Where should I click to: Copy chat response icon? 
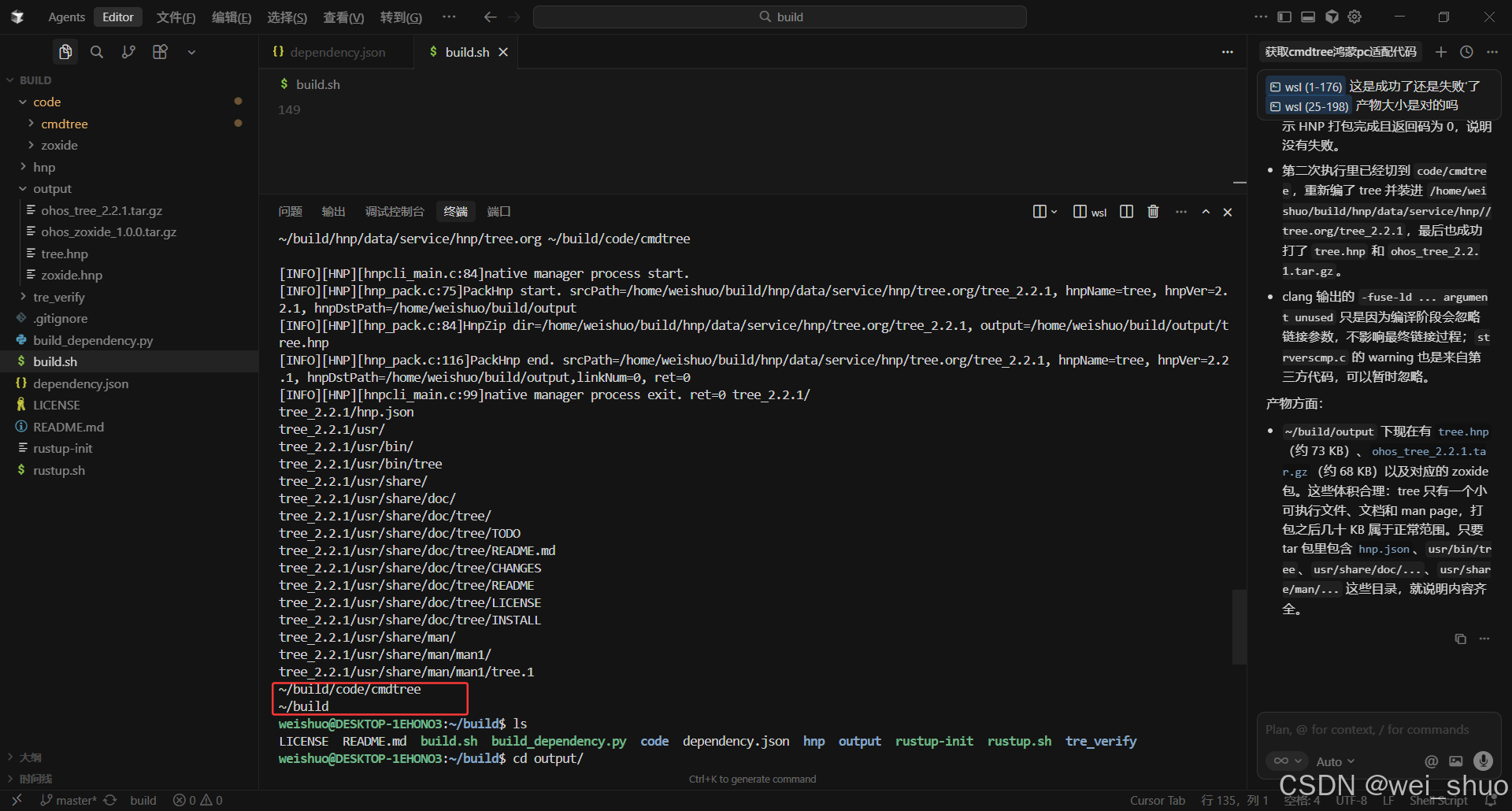point(1460,639)
